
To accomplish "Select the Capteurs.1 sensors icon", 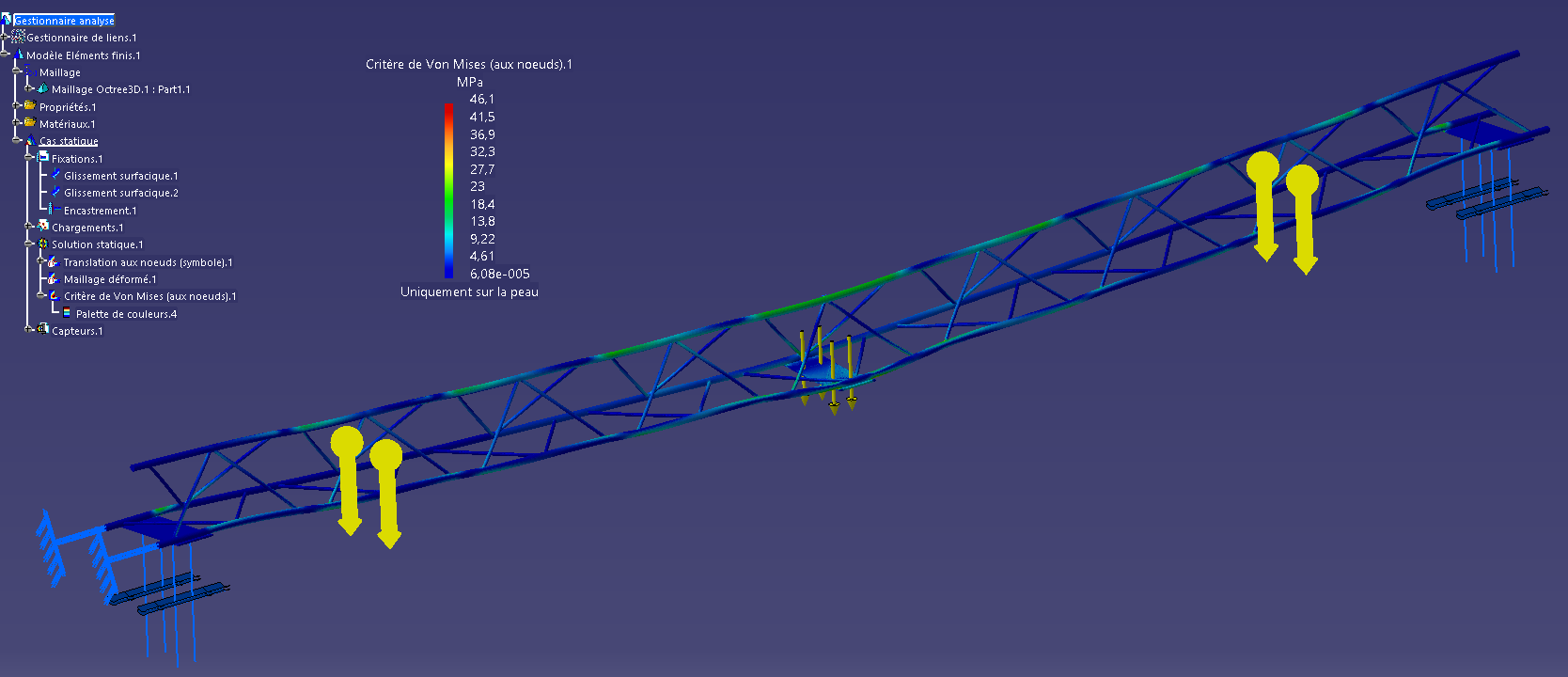I will pos(42,331).
